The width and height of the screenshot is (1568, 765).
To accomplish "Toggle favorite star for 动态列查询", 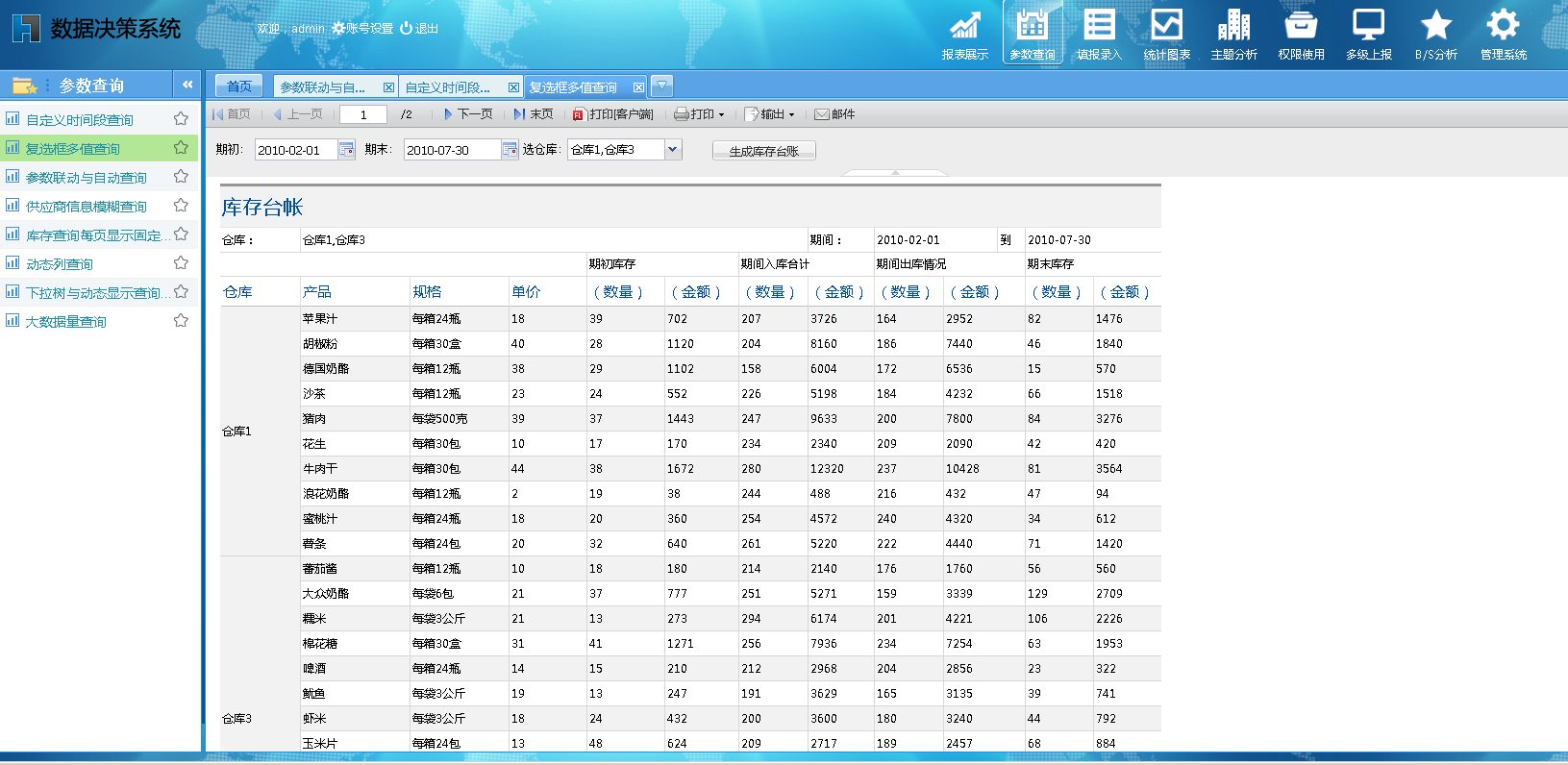I will [181, 263].
